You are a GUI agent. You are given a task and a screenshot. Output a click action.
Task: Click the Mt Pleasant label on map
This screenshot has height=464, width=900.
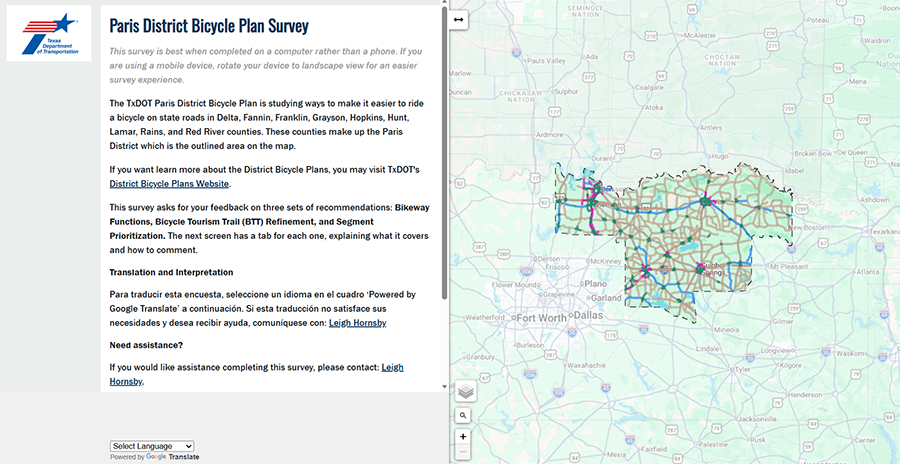click(x=788, y=266)
